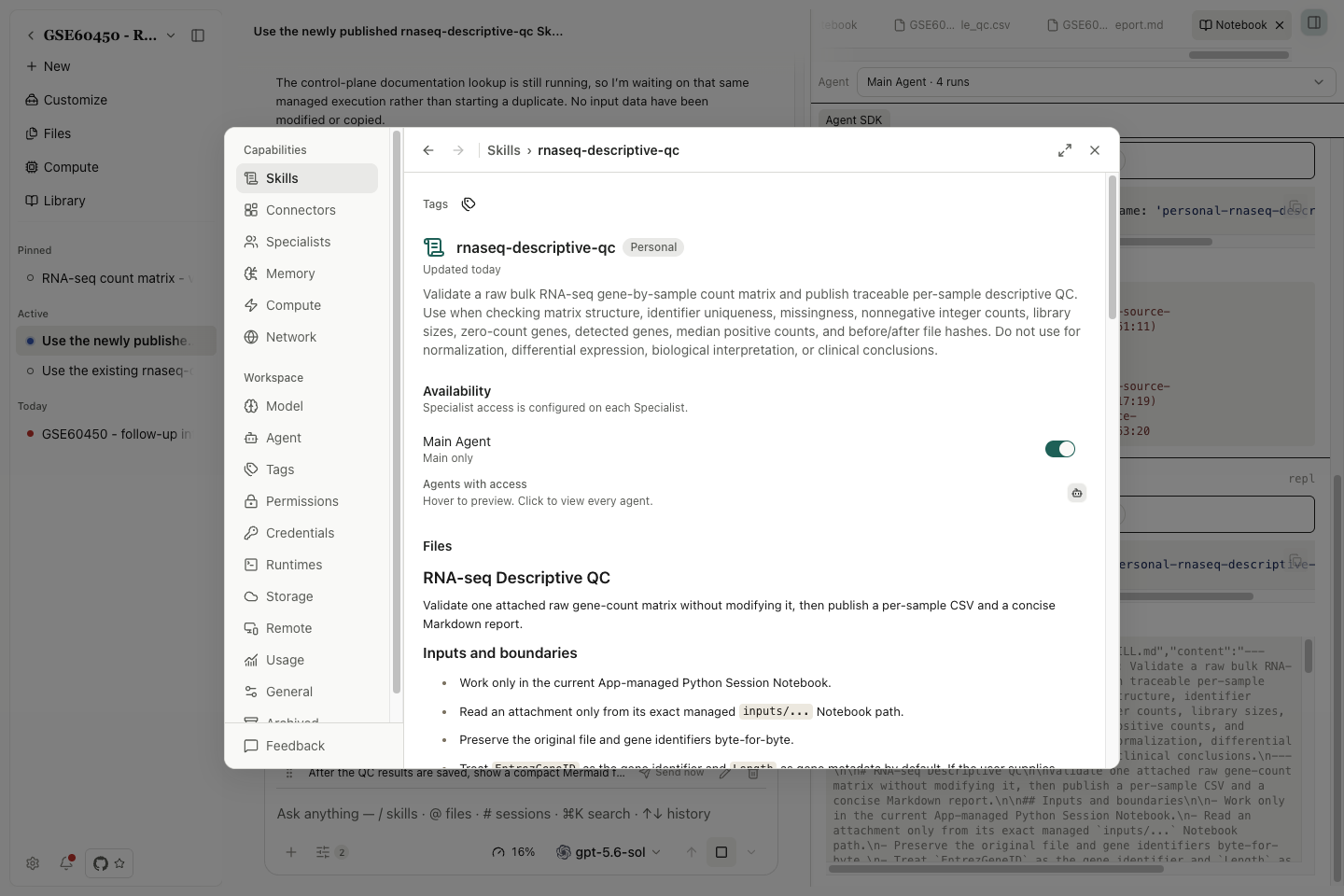Click the tab strip horizontal scrollbar
This screenshot has width=1344, height=896.
tap(1239, 55)
